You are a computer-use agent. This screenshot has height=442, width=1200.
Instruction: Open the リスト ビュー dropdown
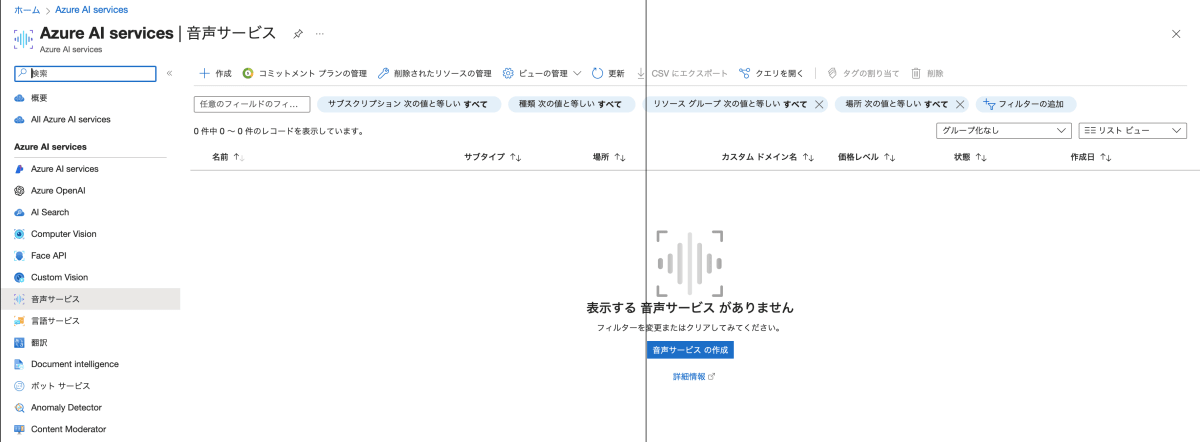1132,130
